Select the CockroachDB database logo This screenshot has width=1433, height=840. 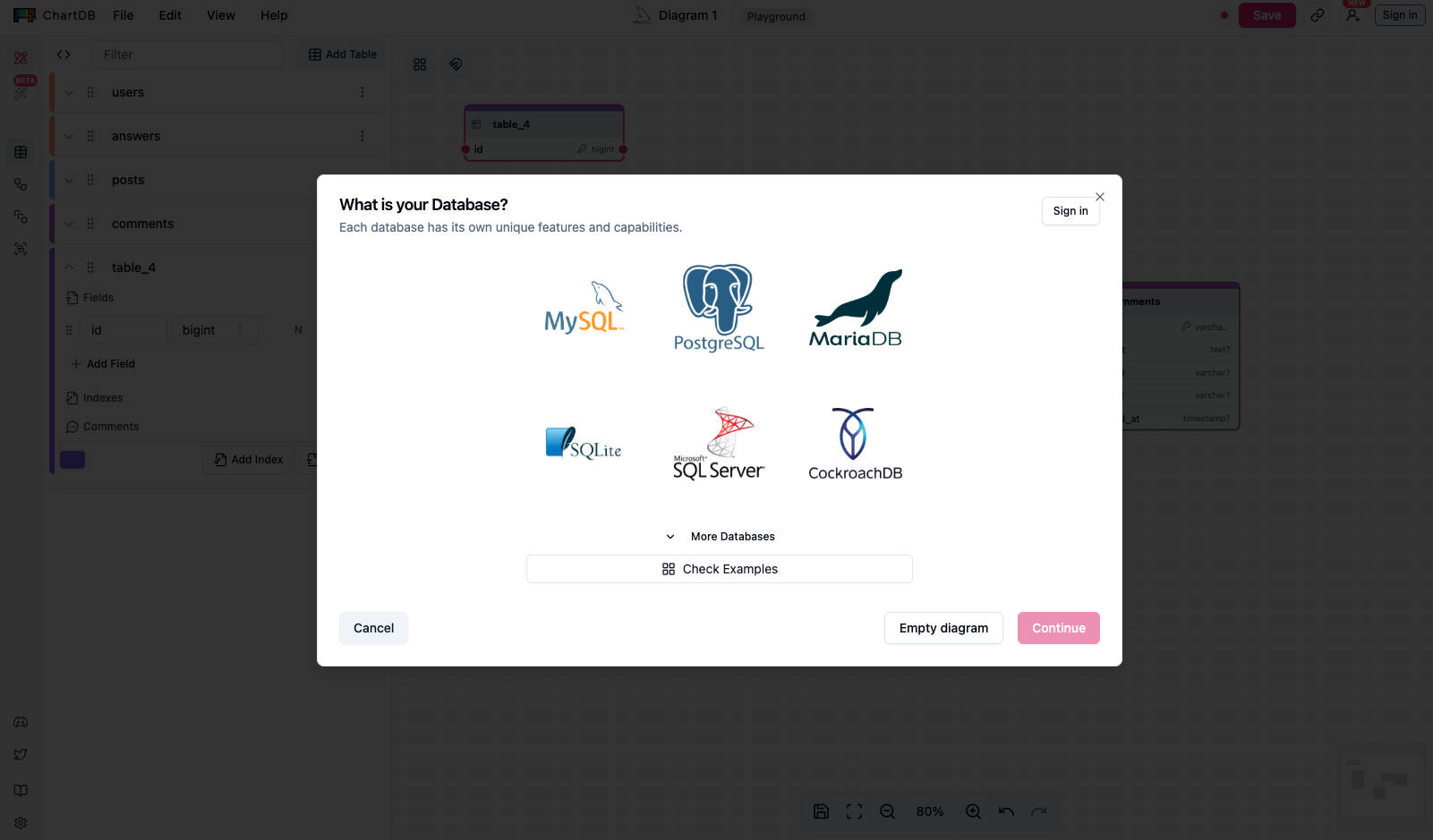pyautogui.click(x=855, y=444)
